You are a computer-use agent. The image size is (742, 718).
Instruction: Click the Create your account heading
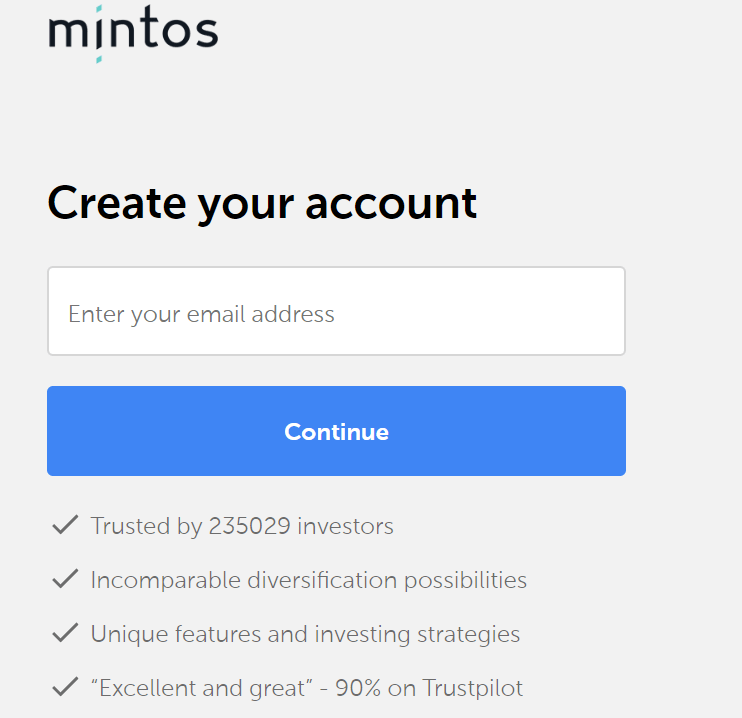[262, 203]
